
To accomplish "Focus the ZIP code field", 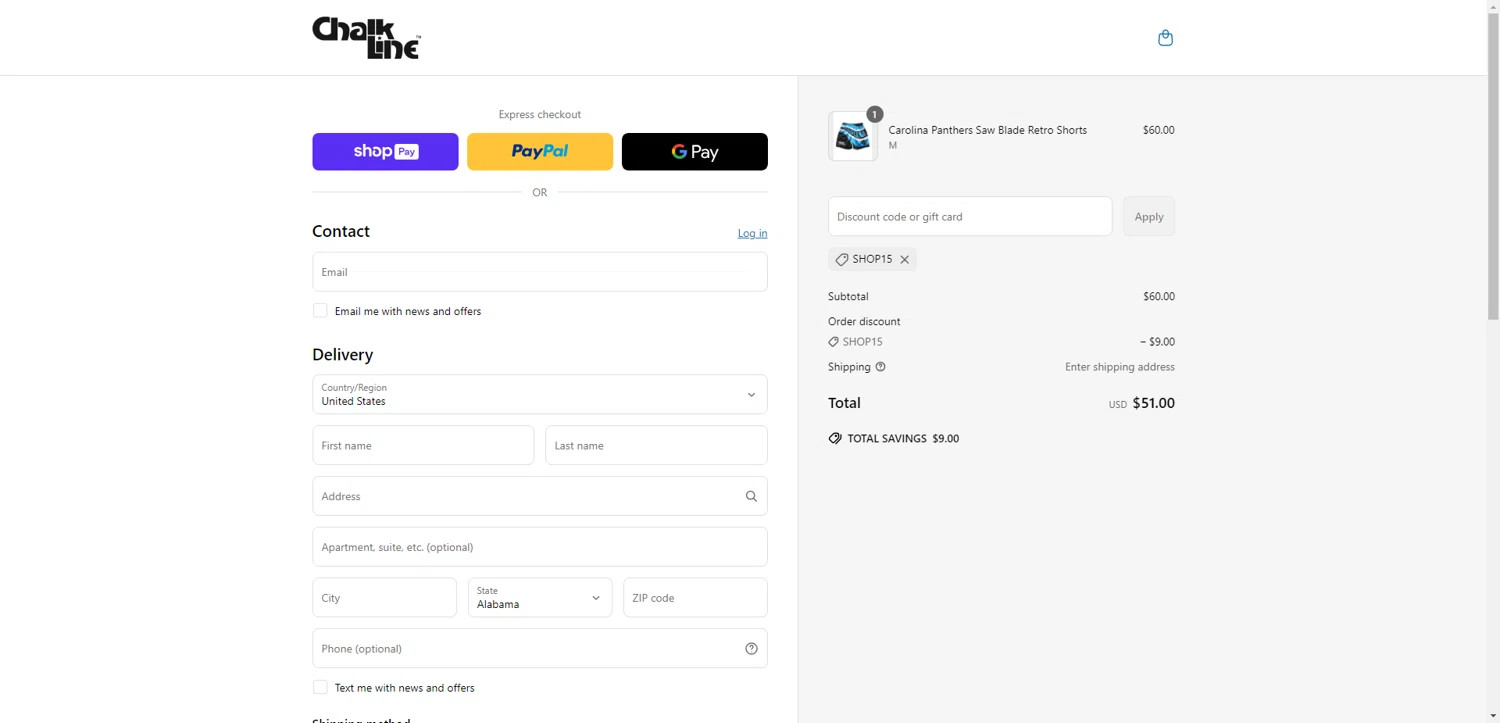I will pos(695,598).
